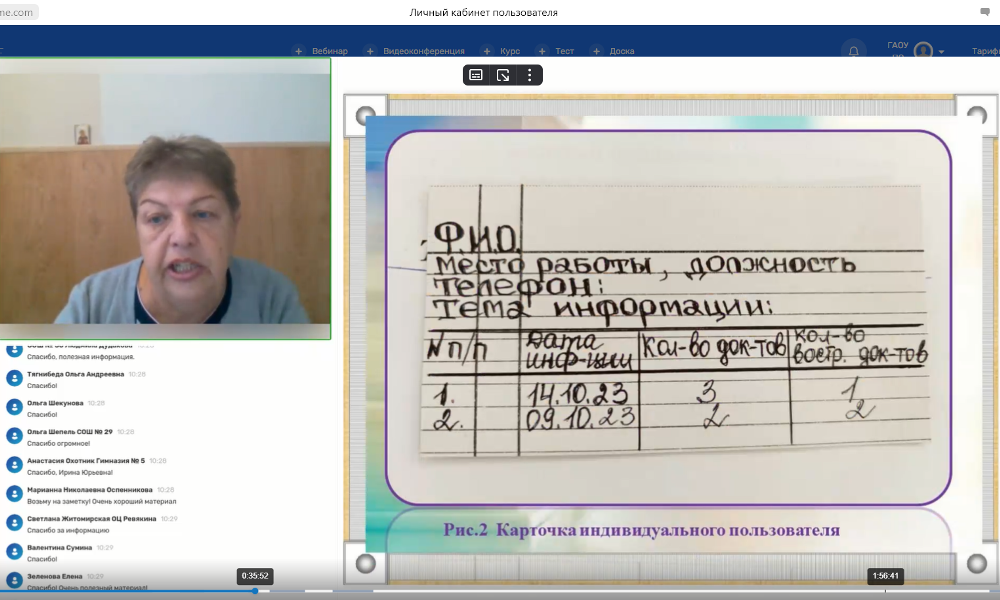Expand the account dropdown arrow beside the avatar
The image size is (1000, 600).
click(x=941, y=52)
